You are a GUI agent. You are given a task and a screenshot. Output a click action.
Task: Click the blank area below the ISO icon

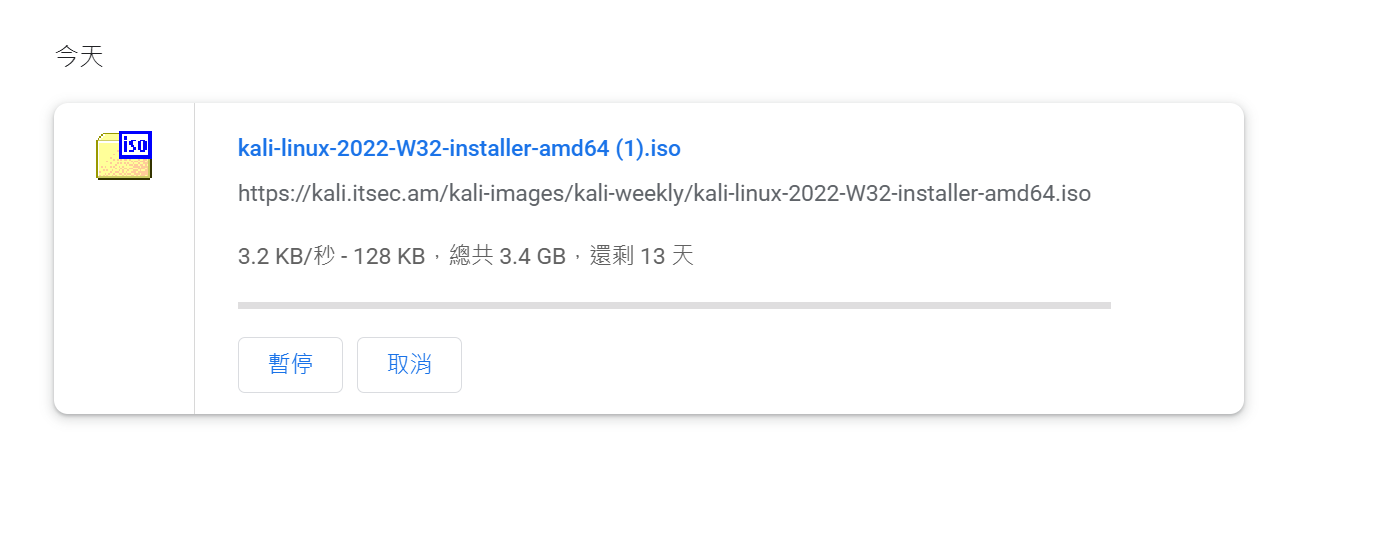tap(124, 300)
